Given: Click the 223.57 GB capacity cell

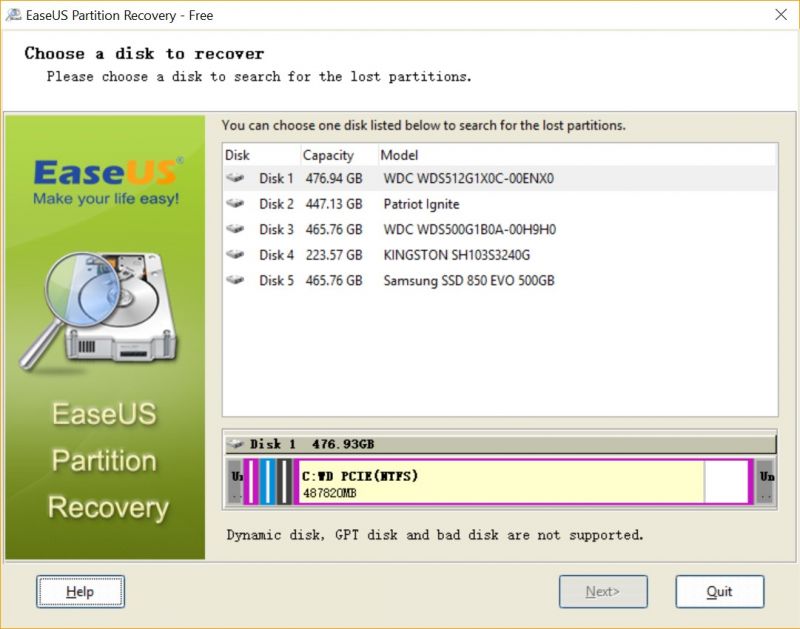Looking at the screenshot, I should tap(334, 255).
